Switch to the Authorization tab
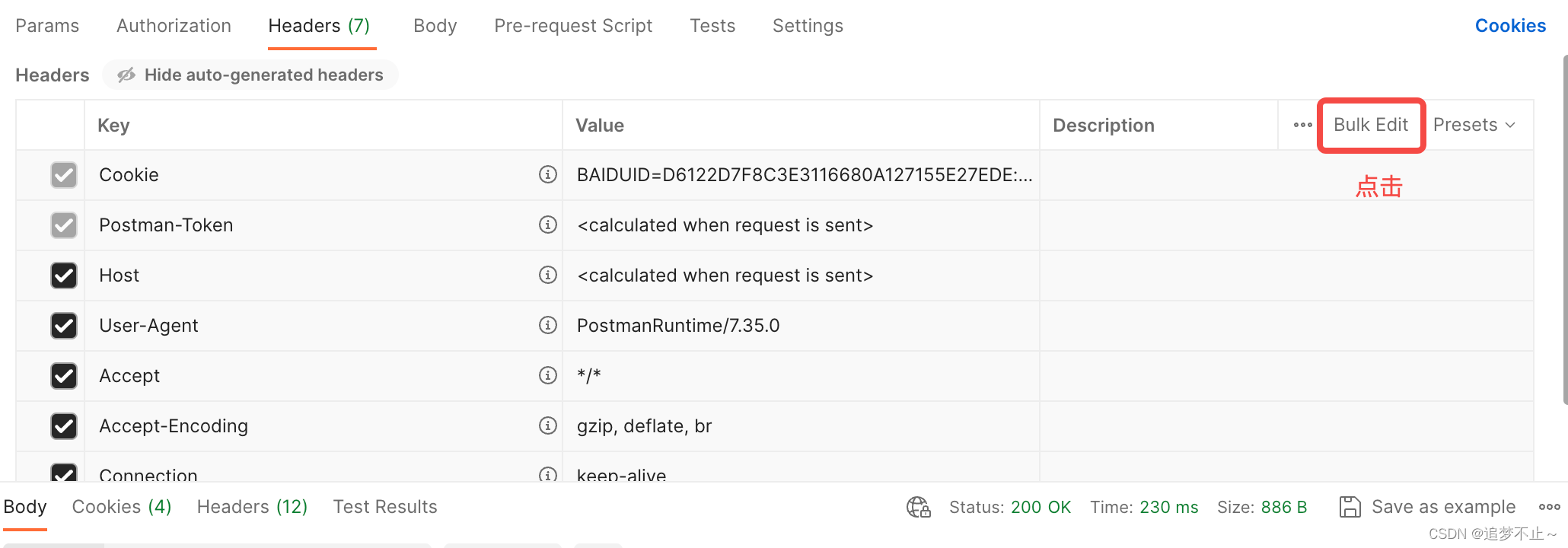This screenshot has width=1568, height=548. click(174, 26)
